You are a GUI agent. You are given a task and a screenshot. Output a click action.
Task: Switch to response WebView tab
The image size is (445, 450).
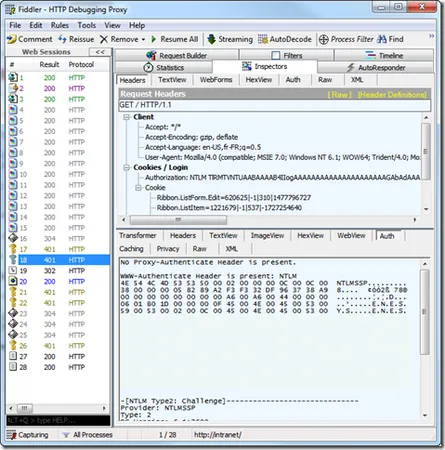click(x=351, y=236)
